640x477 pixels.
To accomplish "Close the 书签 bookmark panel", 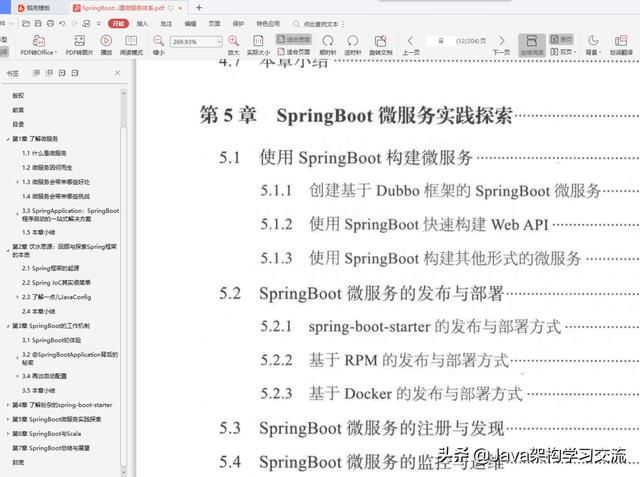I will pyautogui.click(x=118, y=73).
